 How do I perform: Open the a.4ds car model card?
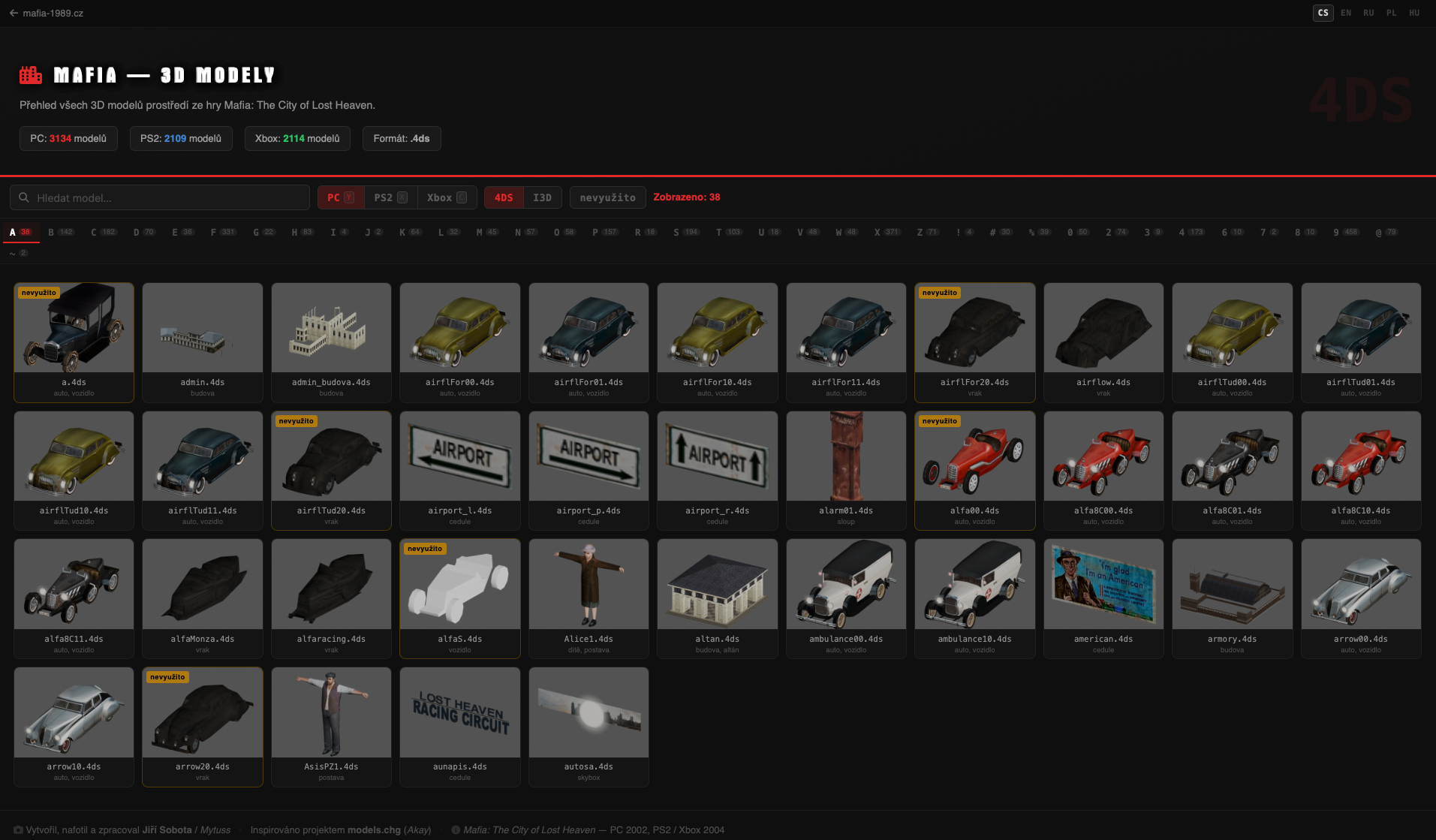(74, 342)
